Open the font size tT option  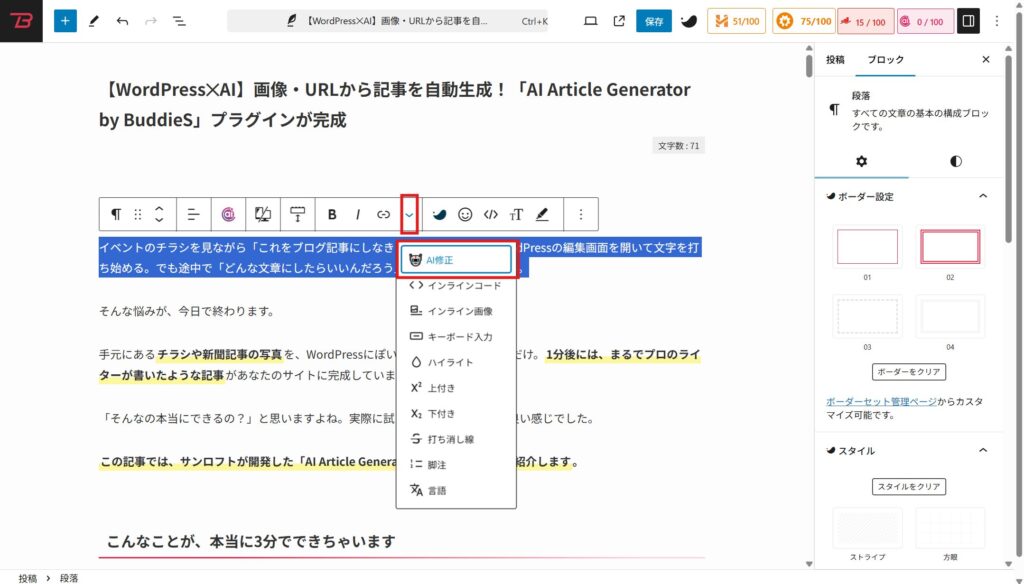[x=516, y=214]
